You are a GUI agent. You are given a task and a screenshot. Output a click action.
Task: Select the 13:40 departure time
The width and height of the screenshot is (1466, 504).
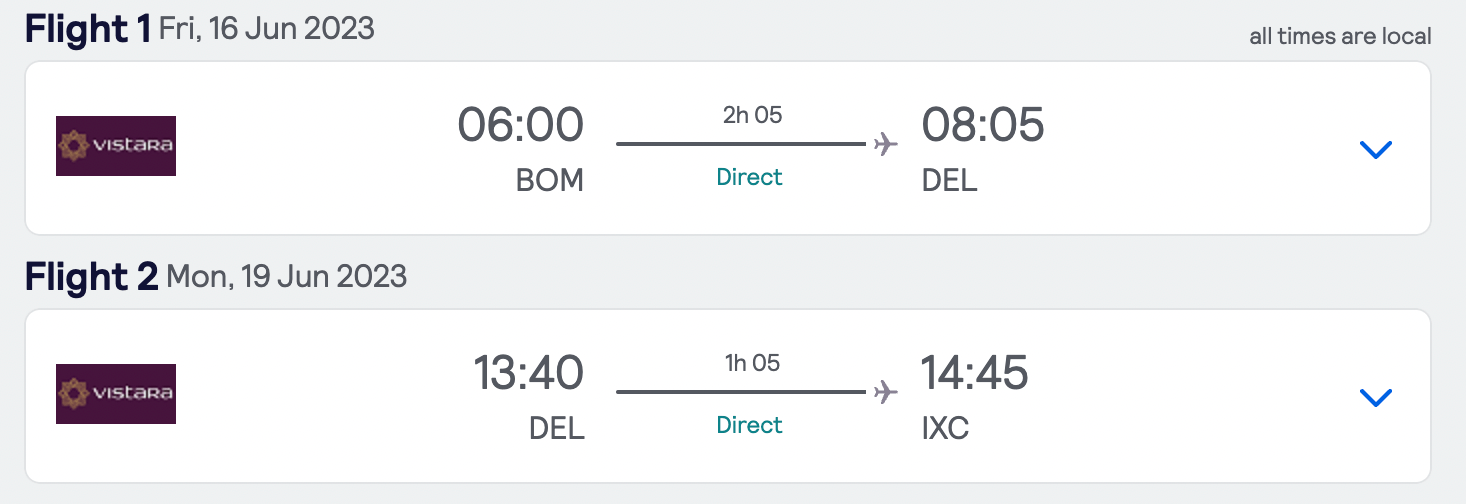pyautogui.click(x=528, y=374)
